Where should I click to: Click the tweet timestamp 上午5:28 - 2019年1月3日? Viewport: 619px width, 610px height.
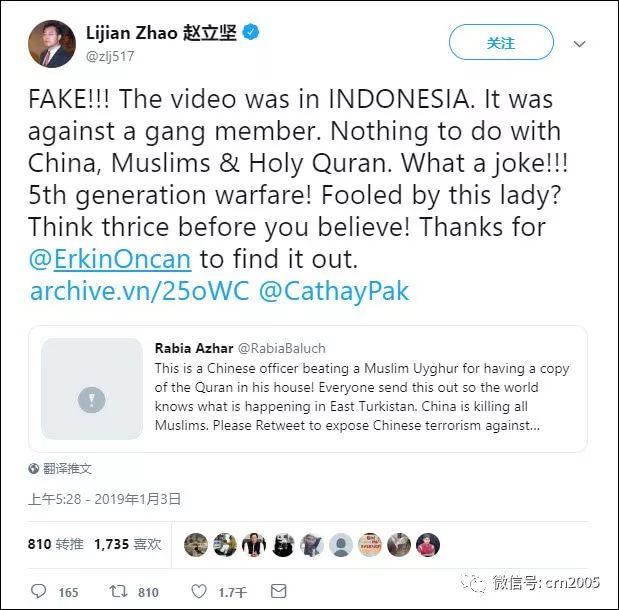[104, 499]
